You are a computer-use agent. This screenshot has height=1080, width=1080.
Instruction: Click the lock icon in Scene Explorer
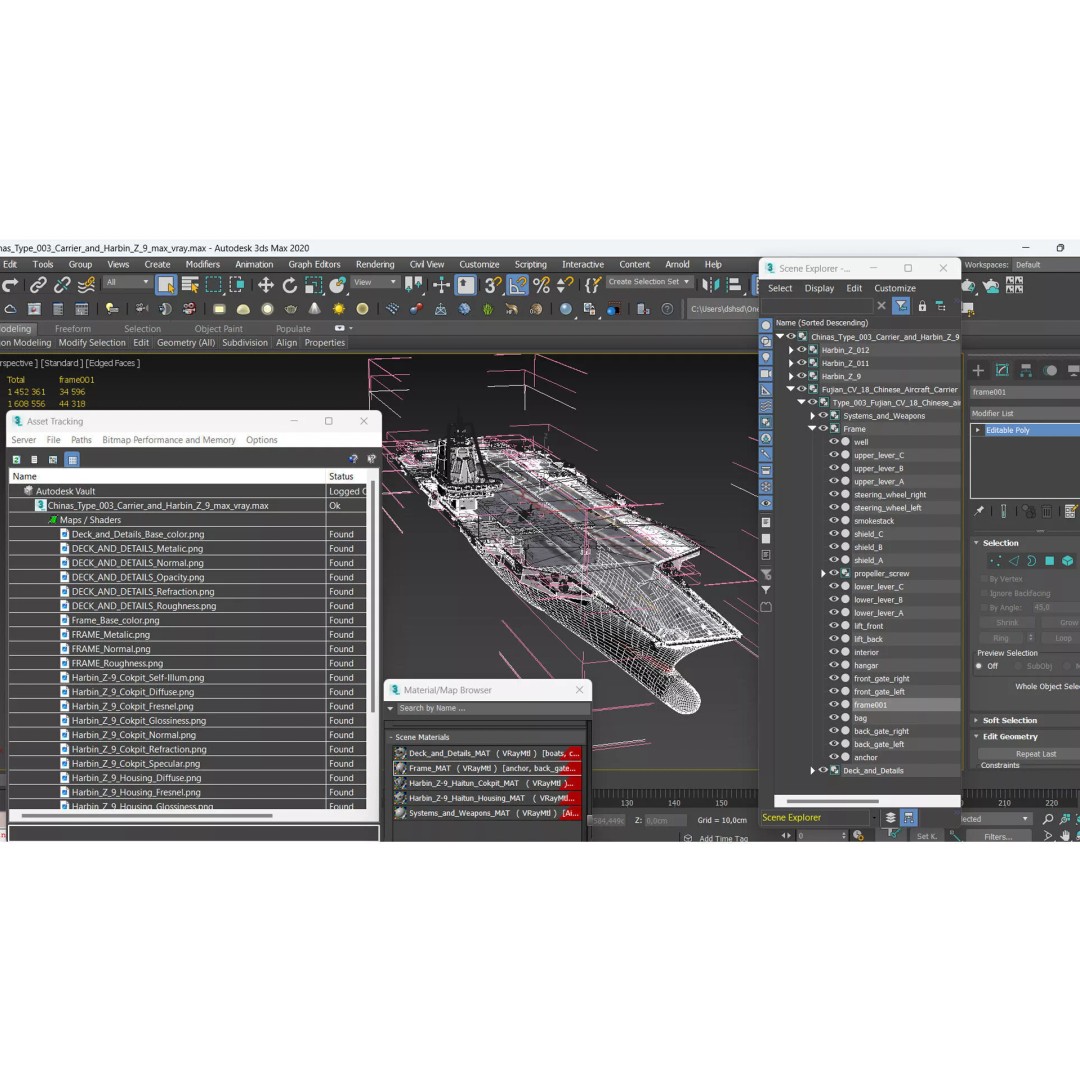[922, 306]
